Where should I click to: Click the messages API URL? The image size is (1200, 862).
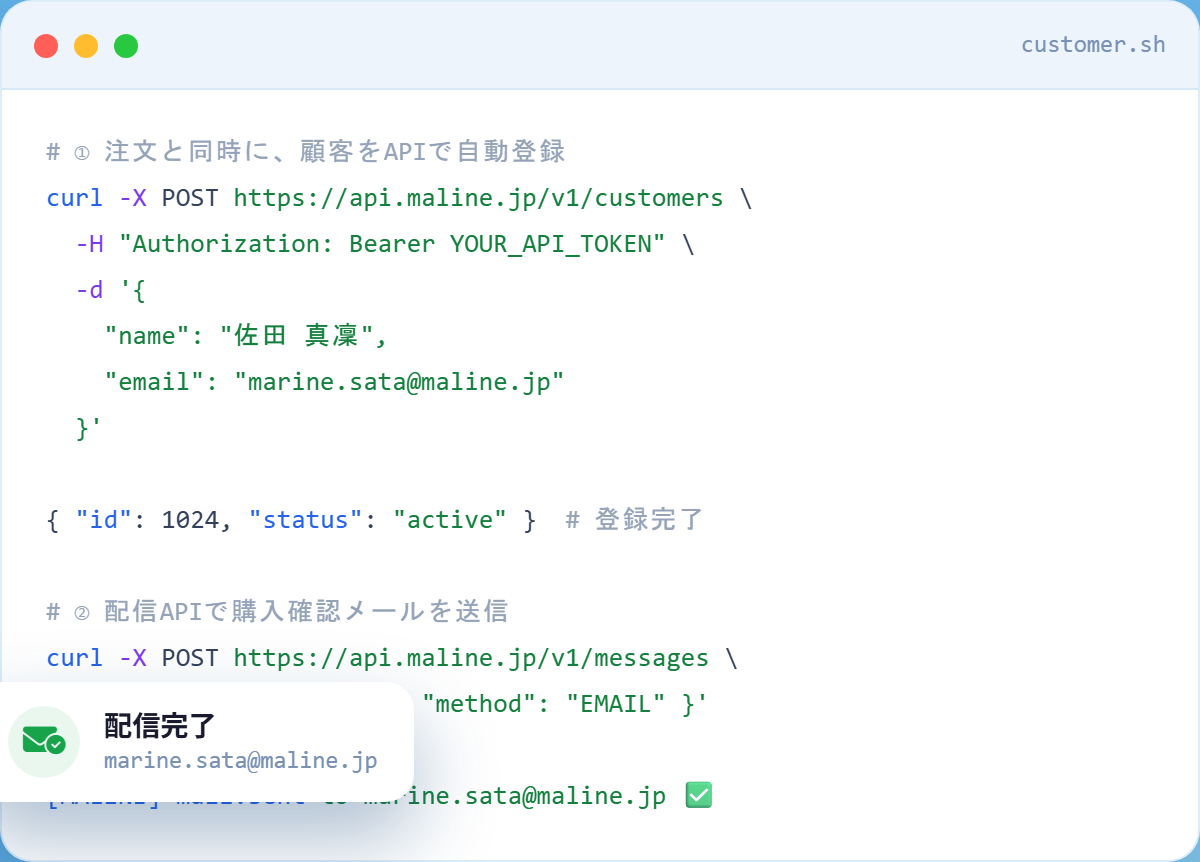pyautogui.click(x=471, y=658)
